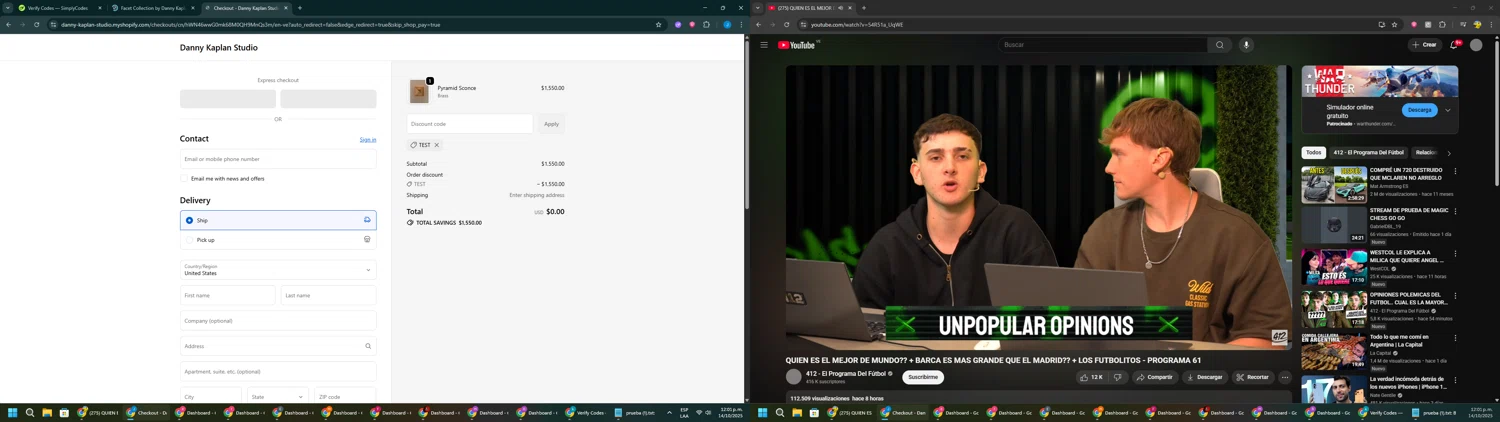
Task: Open extensions puzzle icon in YouTube browser
Action: click(x=1442, y=25)
